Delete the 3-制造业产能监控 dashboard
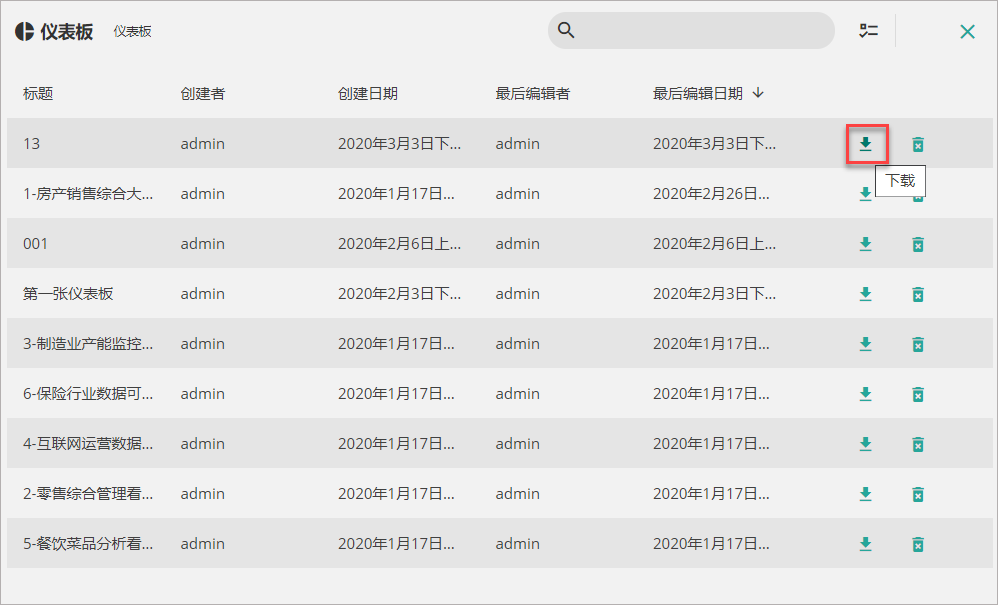 tap(918, 344)
